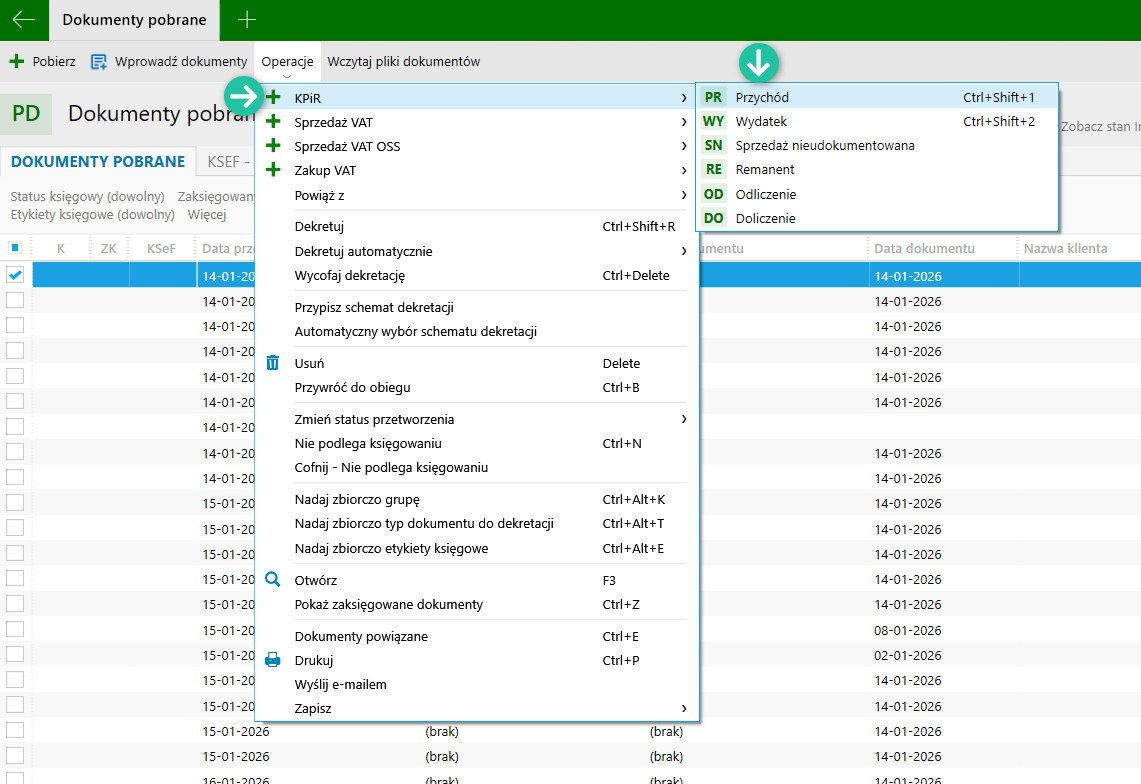
Task: Open document via Otwórz magnifier item
Action: point(315,581)
